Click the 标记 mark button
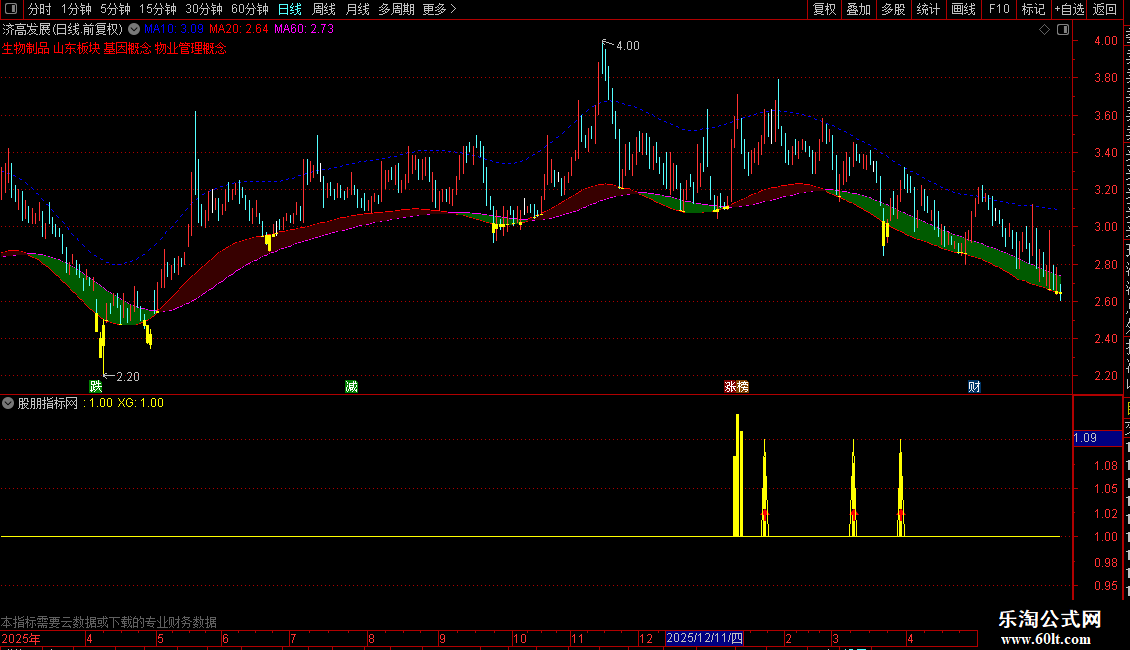The width and height of the screenshot is (1130, 650). pos(1033,9)
